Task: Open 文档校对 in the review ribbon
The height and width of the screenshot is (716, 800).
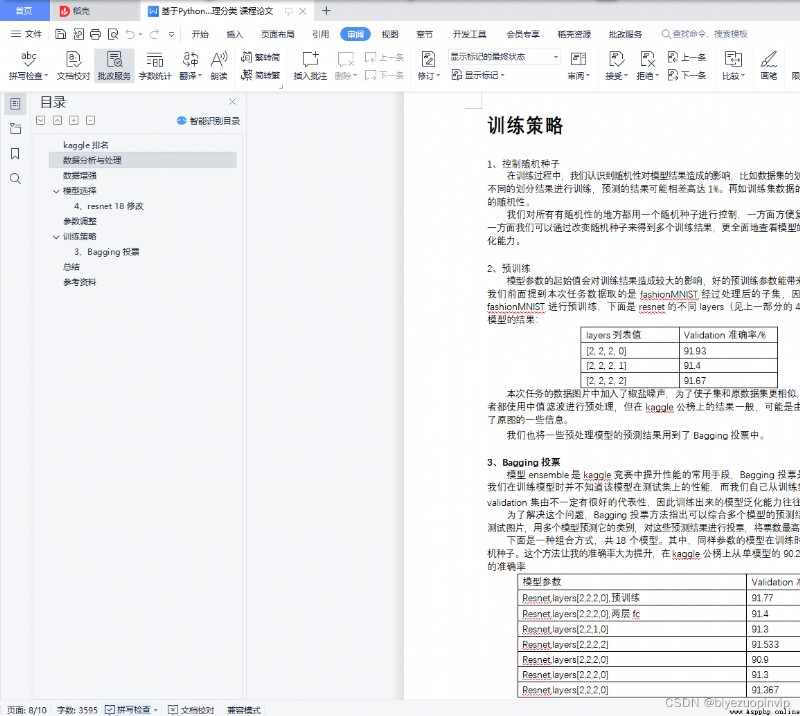Action: [x=73, y=66]
